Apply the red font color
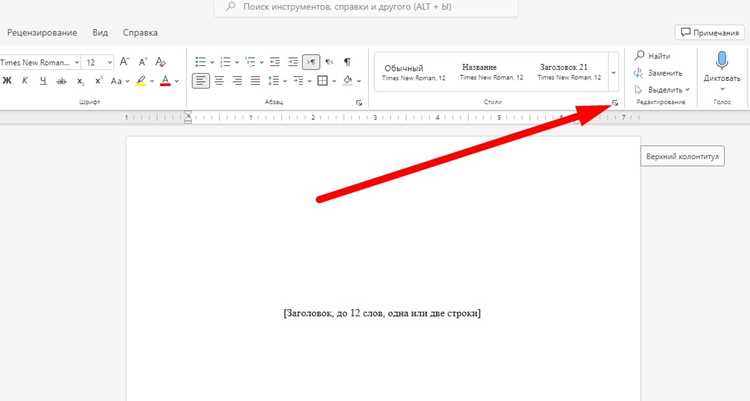750x401 pixels. click(165, 81)
